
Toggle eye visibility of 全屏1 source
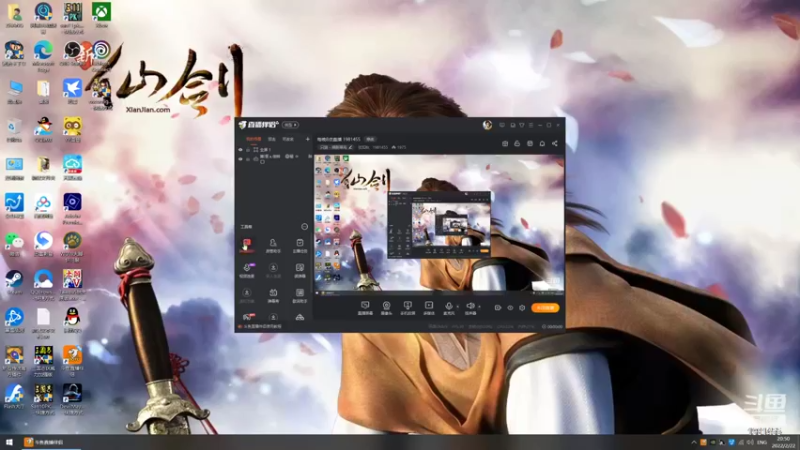(x=240, y=150)
